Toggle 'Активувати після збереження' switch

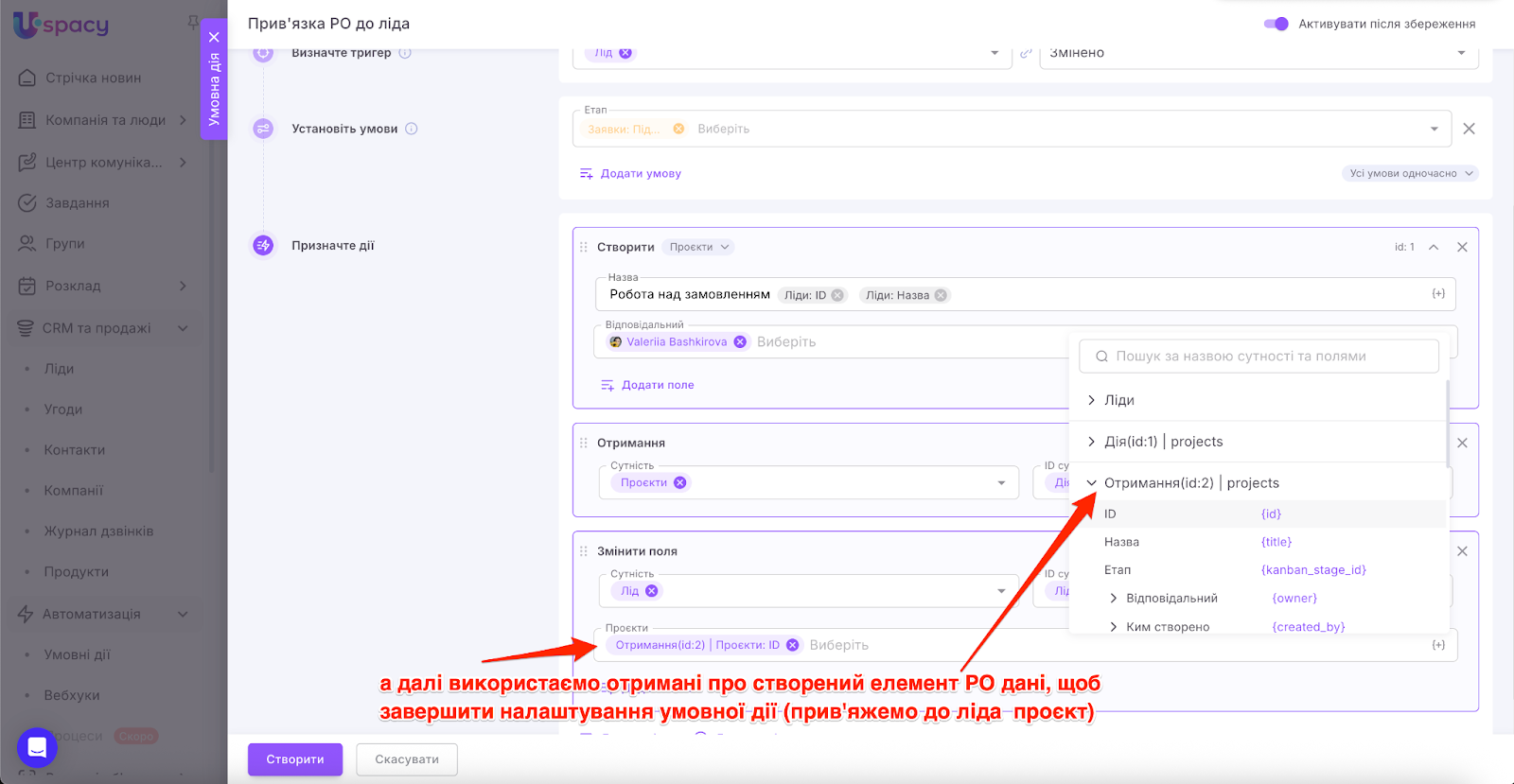pos(1276,24)
